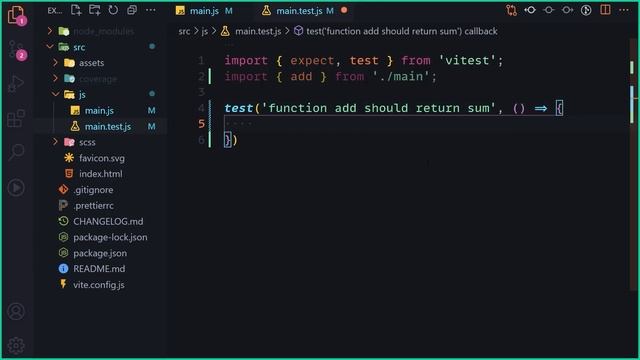
Task: Open favicon.svg file
Action: (102, 158)
